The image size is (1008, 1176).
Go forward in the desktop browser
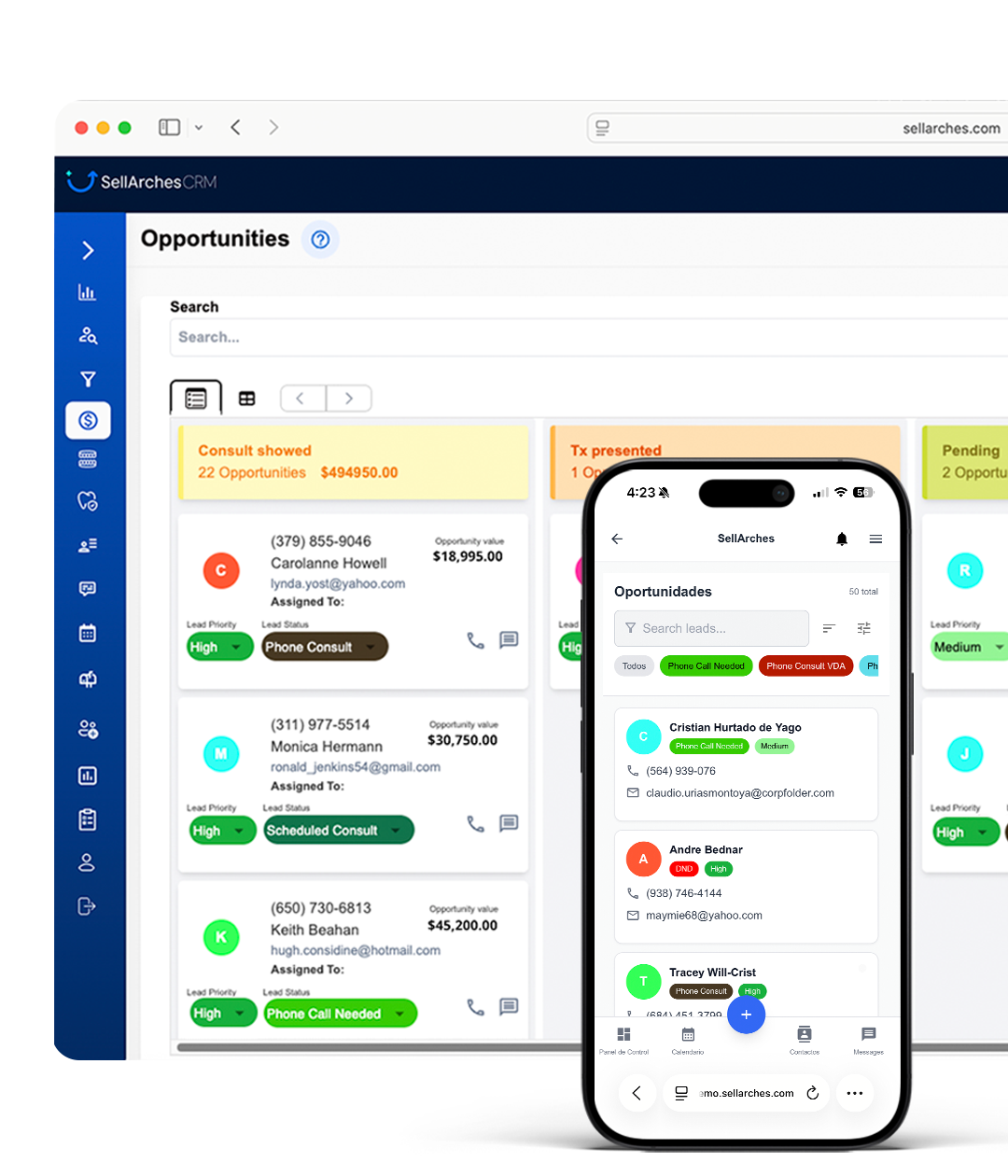coord(273,127)
